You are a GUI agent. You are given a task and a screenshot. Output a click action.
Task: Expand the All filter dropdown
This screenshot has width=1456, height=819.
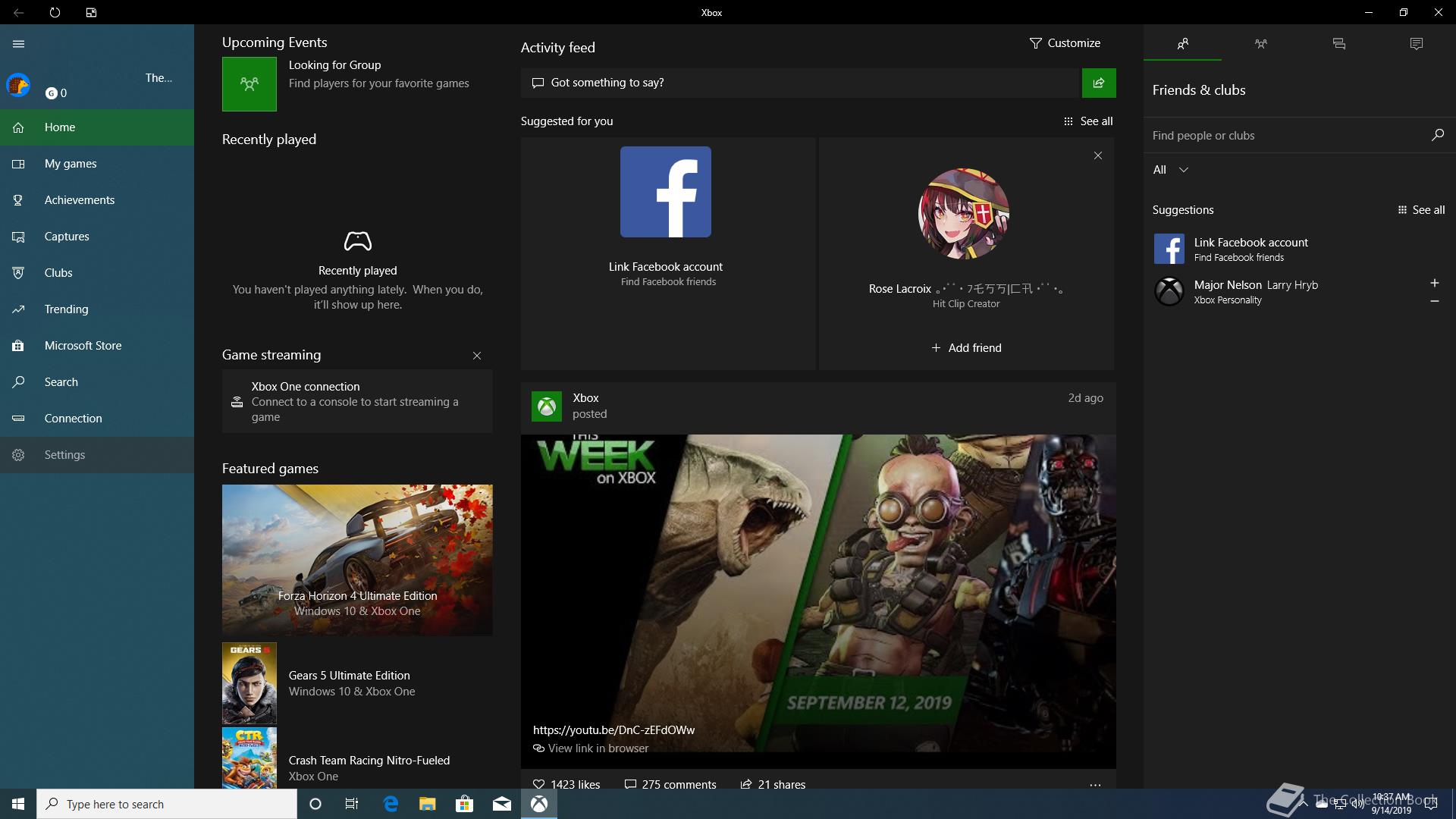pyautogui.click(x=1170, y=170)
